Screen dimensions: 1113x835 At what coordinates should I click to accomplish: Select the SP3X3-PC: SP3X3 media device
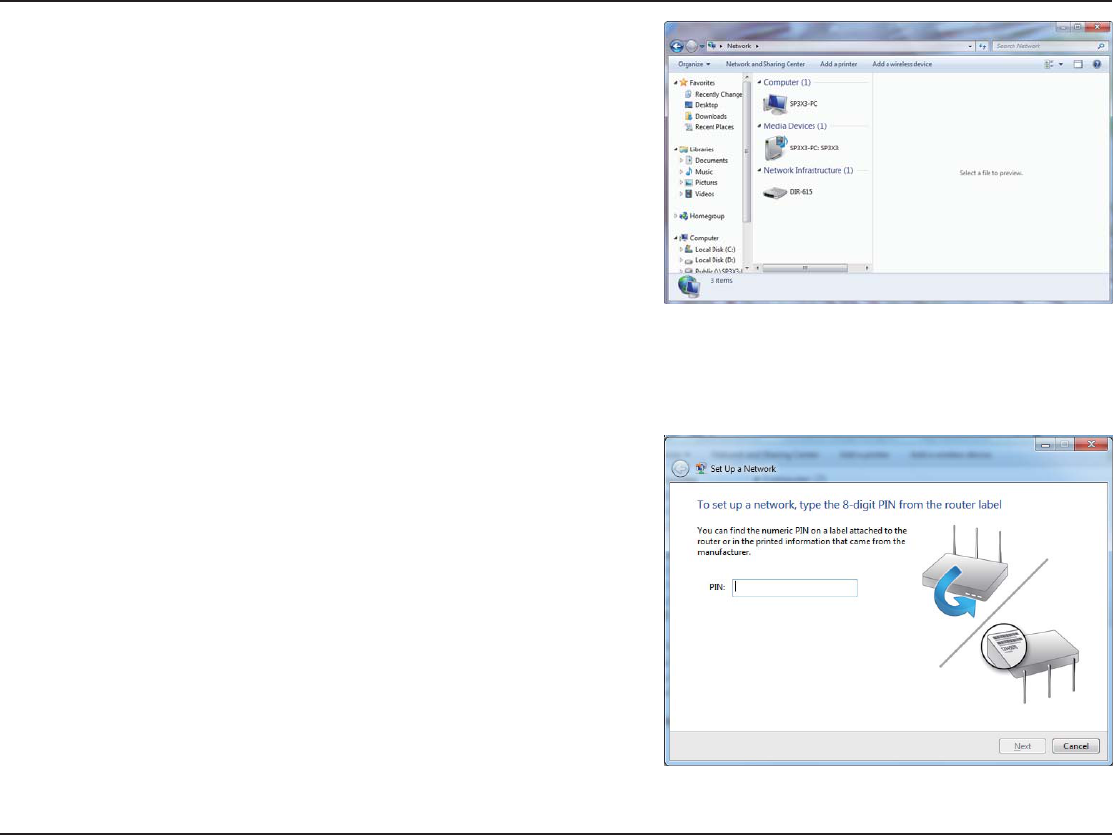(801, 148)
